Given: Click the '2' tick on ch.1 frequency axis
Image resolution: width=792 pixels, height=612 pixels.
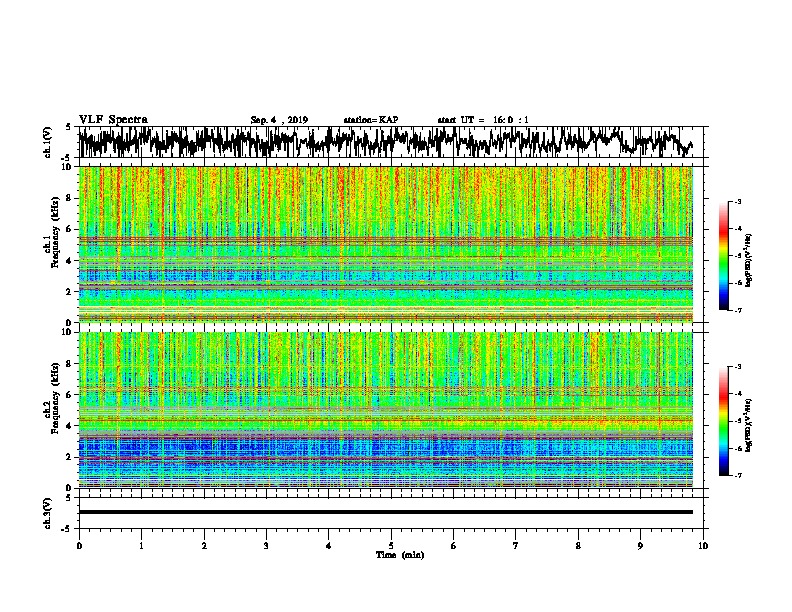Looking at the screenshot, I should 70,291.
